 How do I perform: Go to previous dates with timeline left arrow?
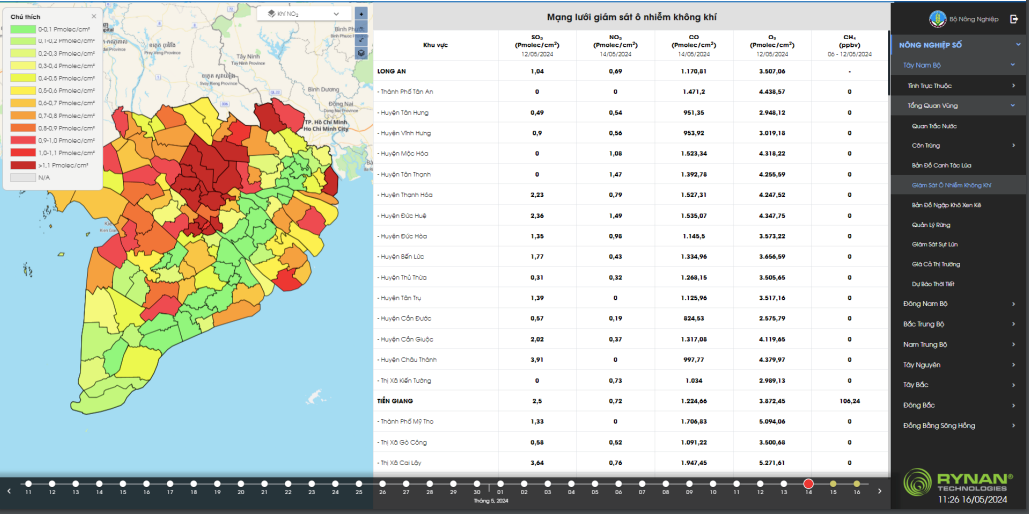click(9, 491)
